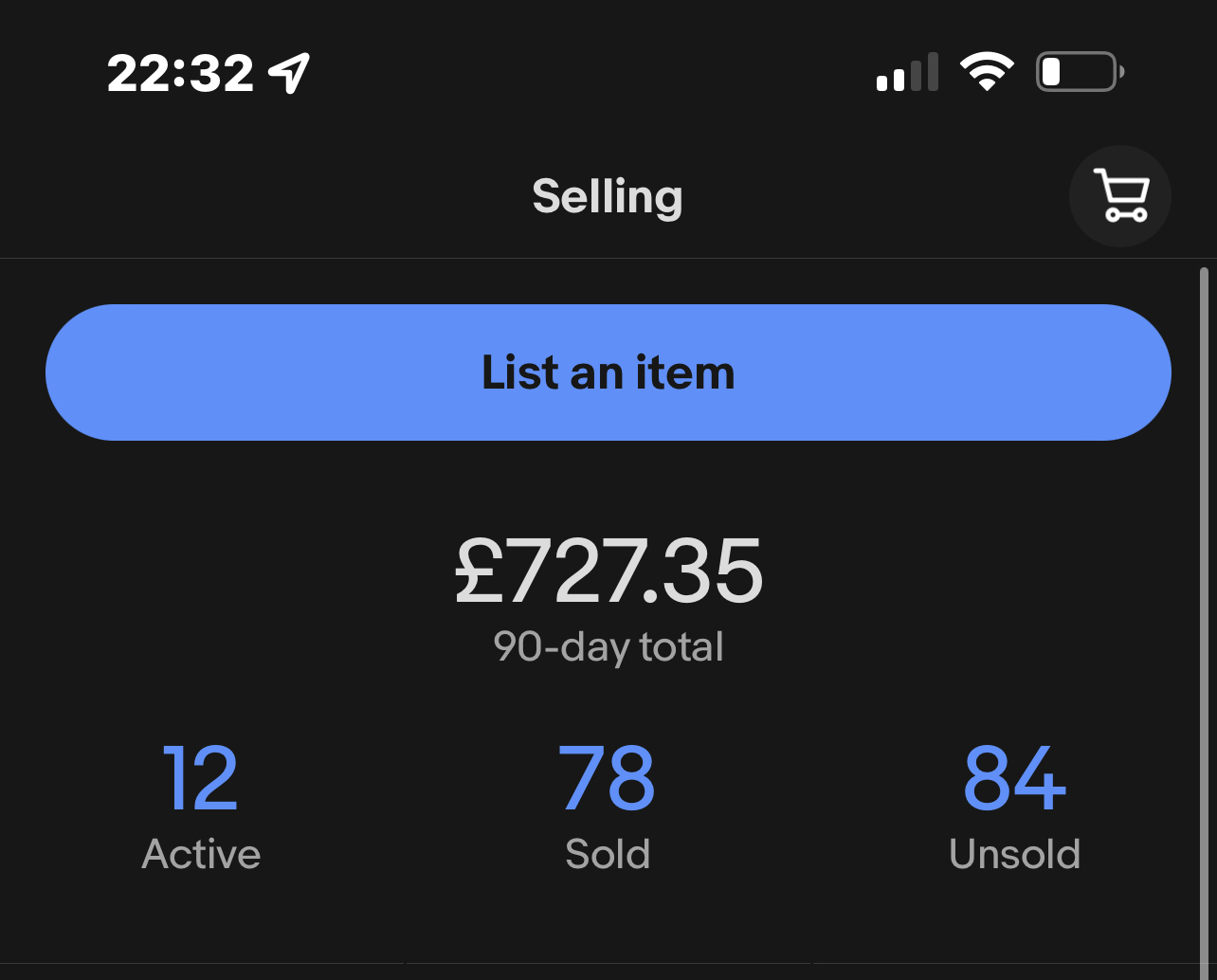Image resolution: width=1217 pixels, height=980 pixels.
Task: Open the 84 unsold items count
Action: (x=1014, y=778)
